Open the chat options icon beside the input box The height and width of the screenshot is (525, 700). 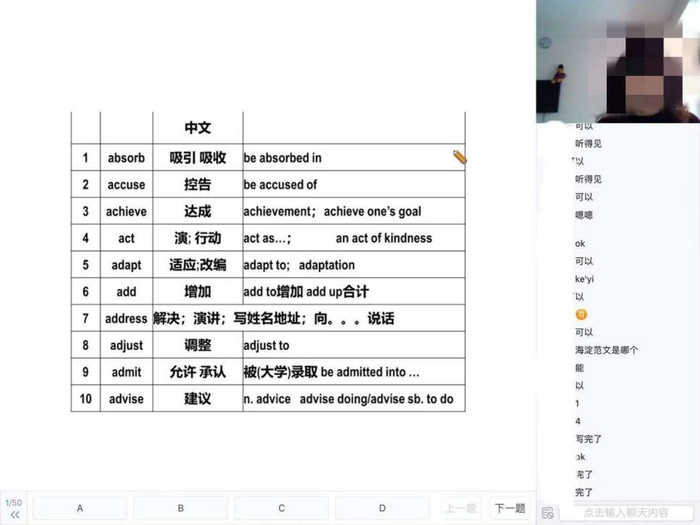(x=547, y=513)
